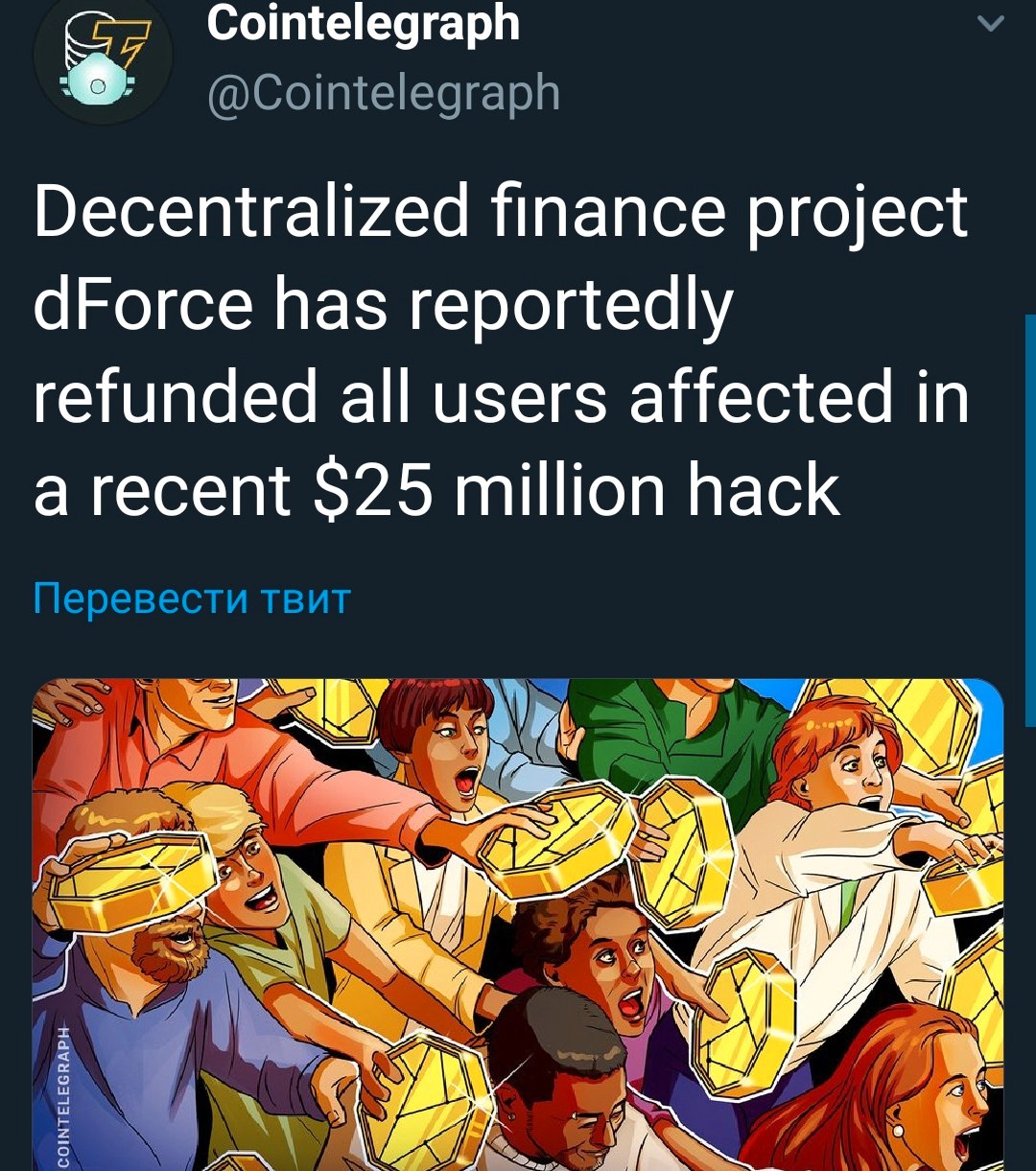Open the attached crowd illustration
Screen dimensions: 1036x1171
click(x=518, y=925)
